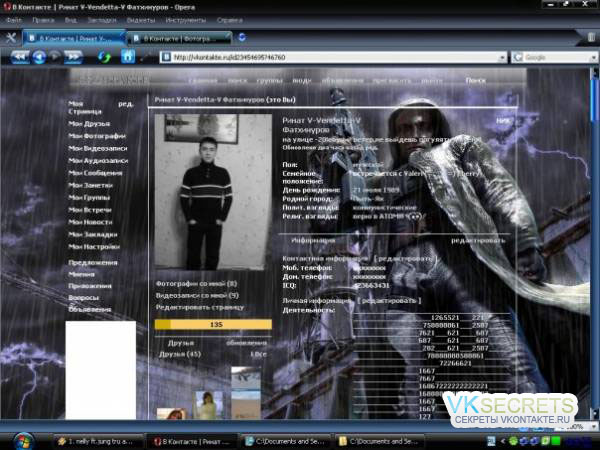Click the 'ред.' link beside Моя Страница
The height and width of the screenshot is (450, 600).
click(x=126, y=104)
